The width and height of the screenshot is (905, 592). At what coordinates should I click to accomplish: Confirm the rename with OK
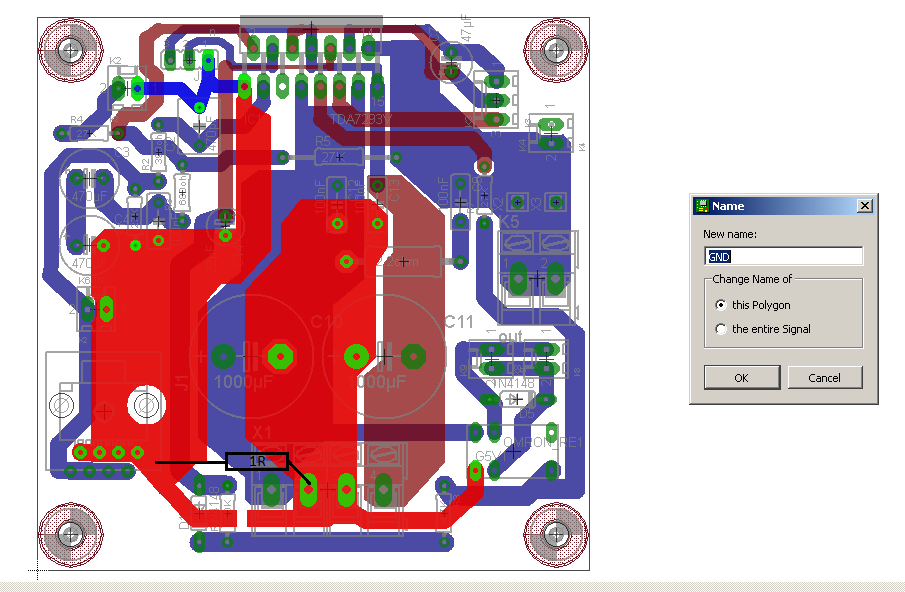[x=742, y=377]
